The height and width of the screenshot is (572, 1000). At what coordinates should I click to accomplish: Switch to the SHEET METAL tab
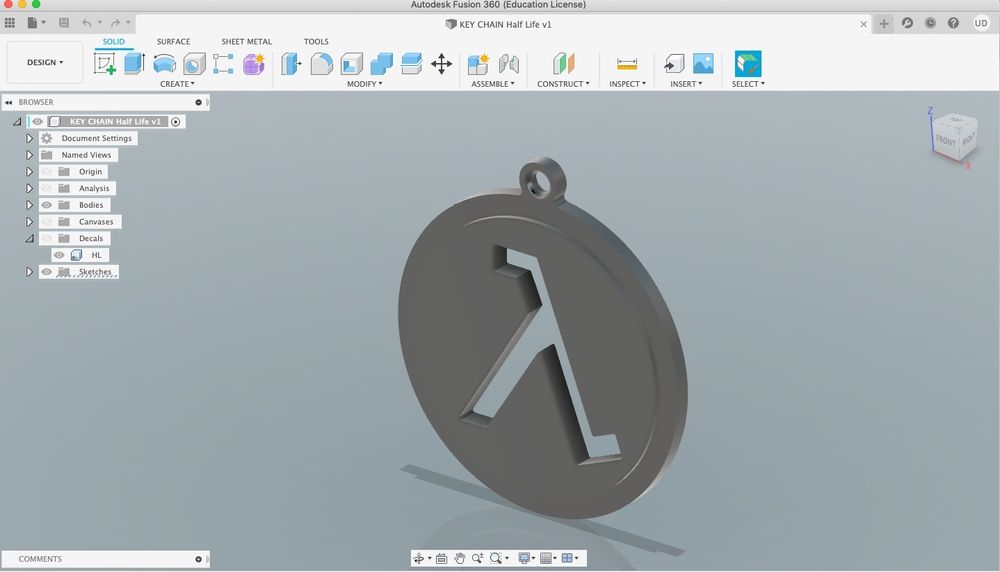click(246, 41)
